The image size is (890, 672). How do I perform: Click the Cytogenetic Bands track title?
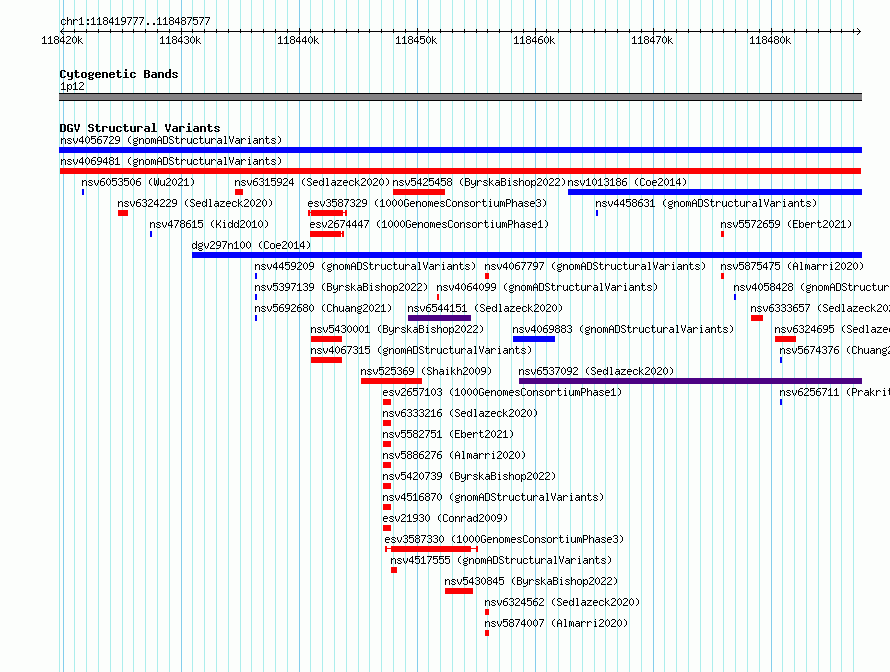pyautogui.click(x=119, y=74)
